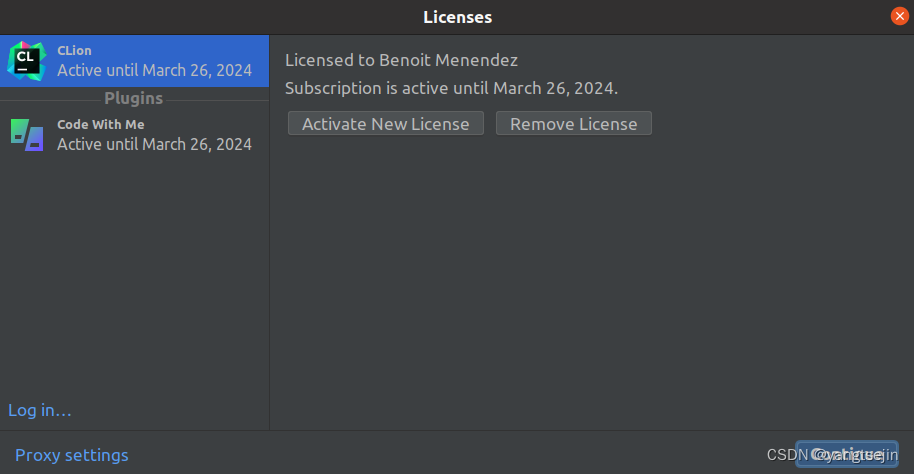914x474 pixels.
Task: Click the Licenses title bar
Action: (457, 17)
